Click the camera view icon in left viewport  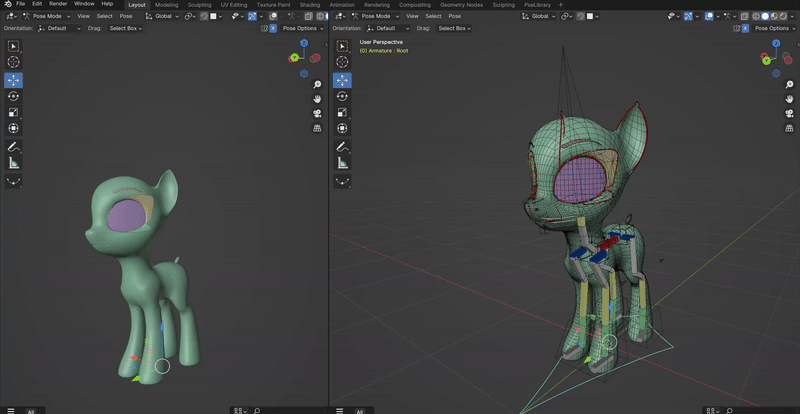point(317,113)
